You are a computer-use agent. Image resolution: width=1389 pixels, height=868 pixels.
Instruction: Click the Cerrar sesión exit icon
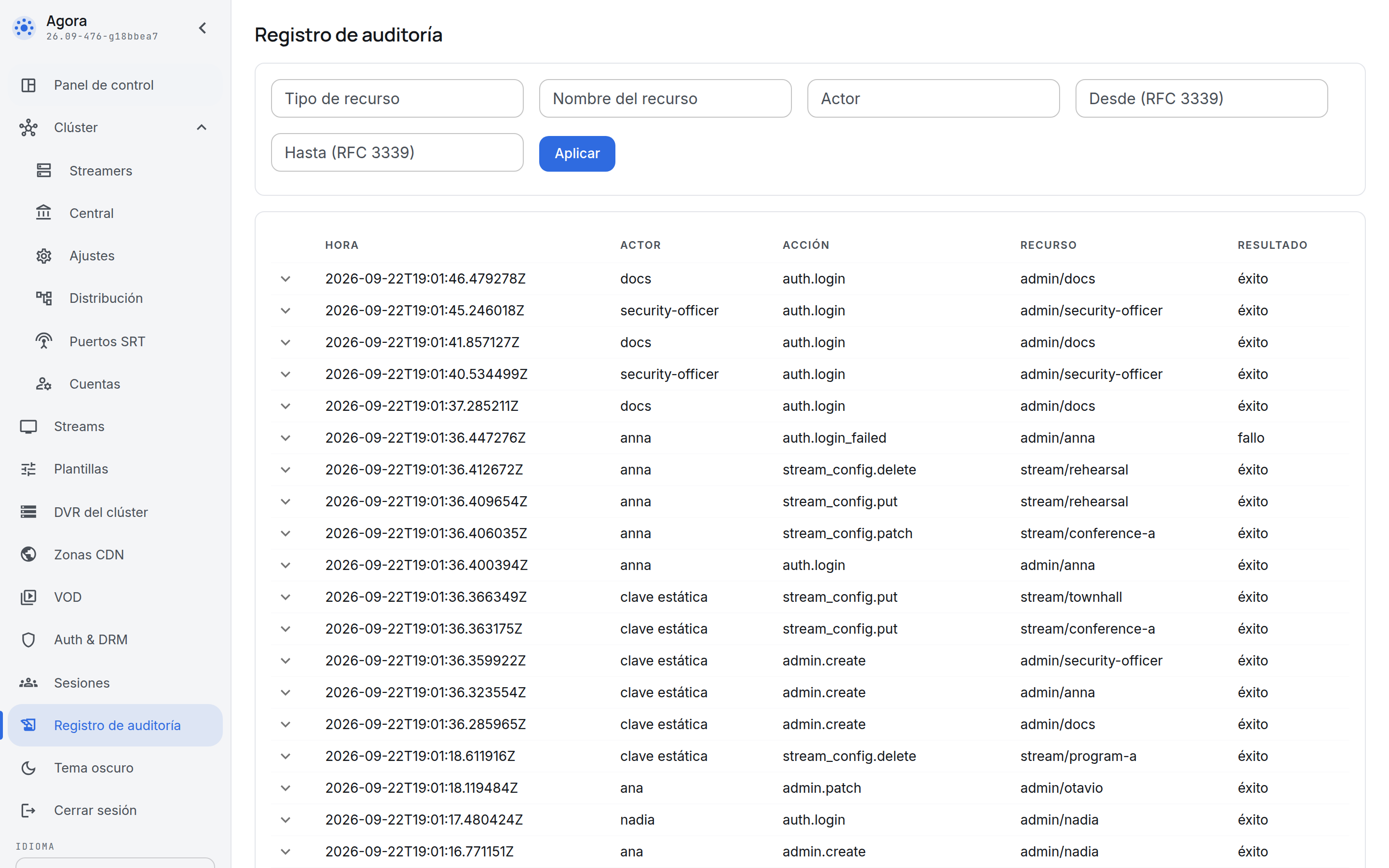pyautogui.click(x=28, y=810)
